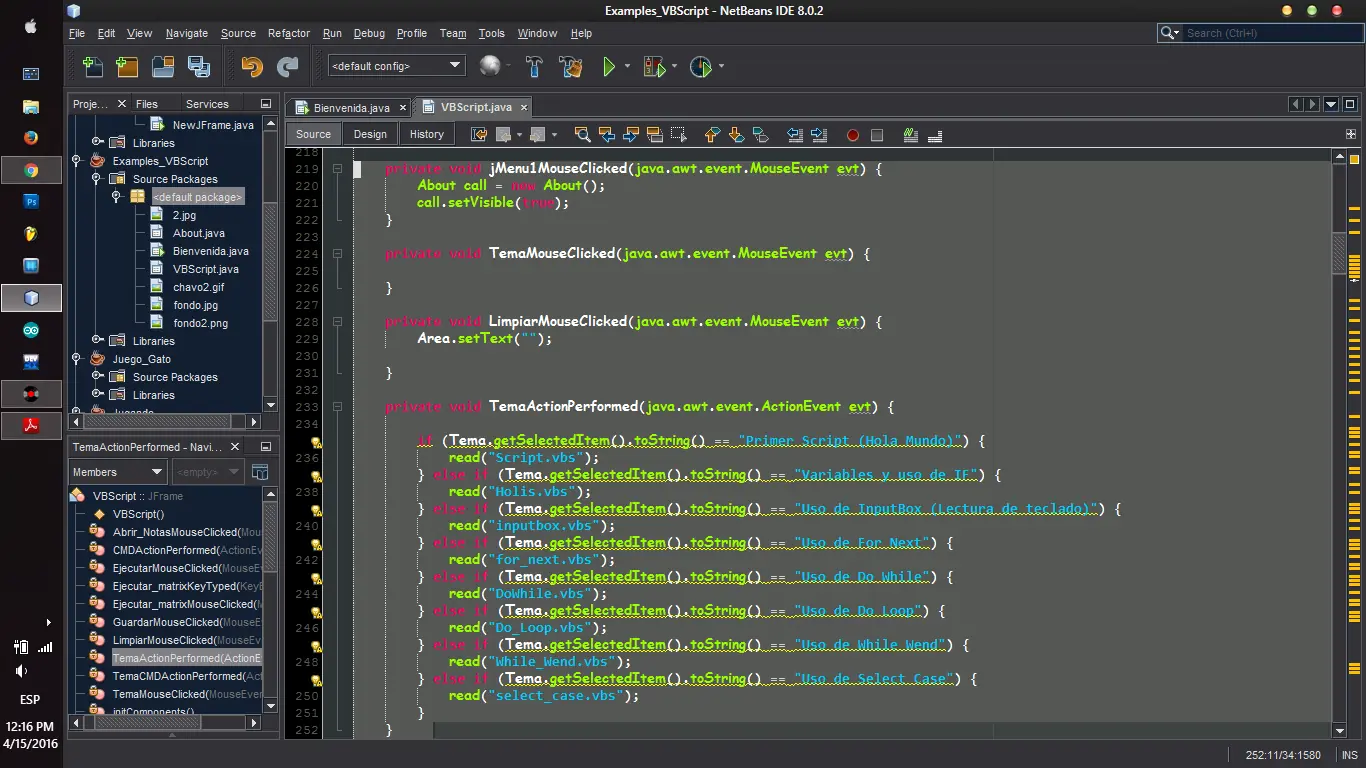Open Firefox from the Windows taskbar
The width and height of the screenshot is (1366, 768).
coord(31,138)
